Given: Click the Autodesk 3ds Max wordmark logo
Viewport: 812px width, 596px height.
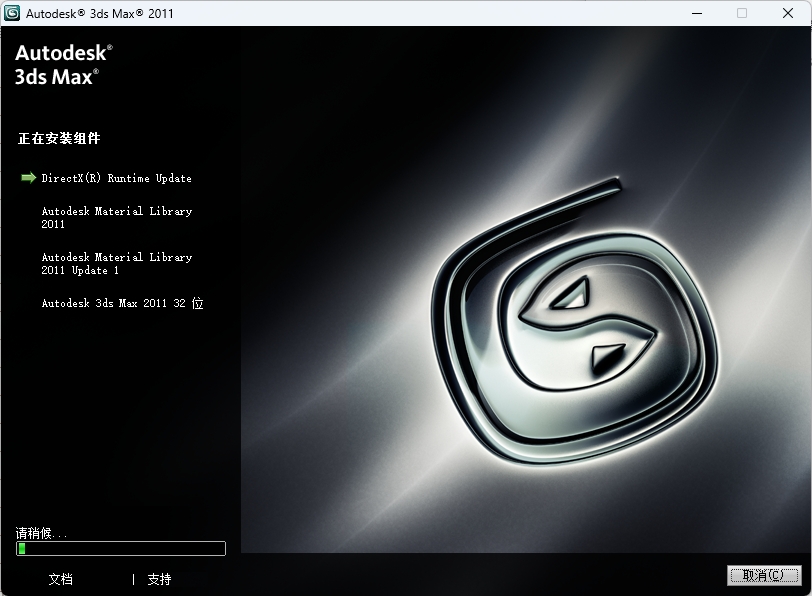Looking at the screenshot, I should coord(64,63).
